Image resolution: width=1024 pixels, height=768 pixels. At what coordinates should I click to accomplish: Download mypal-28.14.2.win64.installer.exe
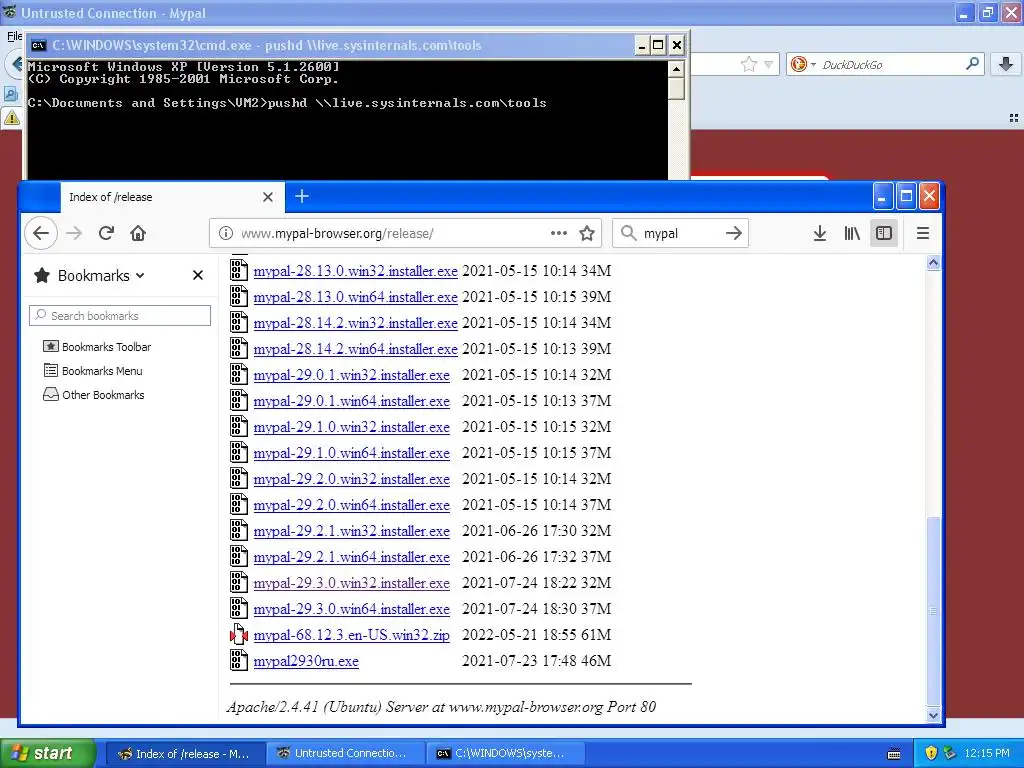point(355,349)
